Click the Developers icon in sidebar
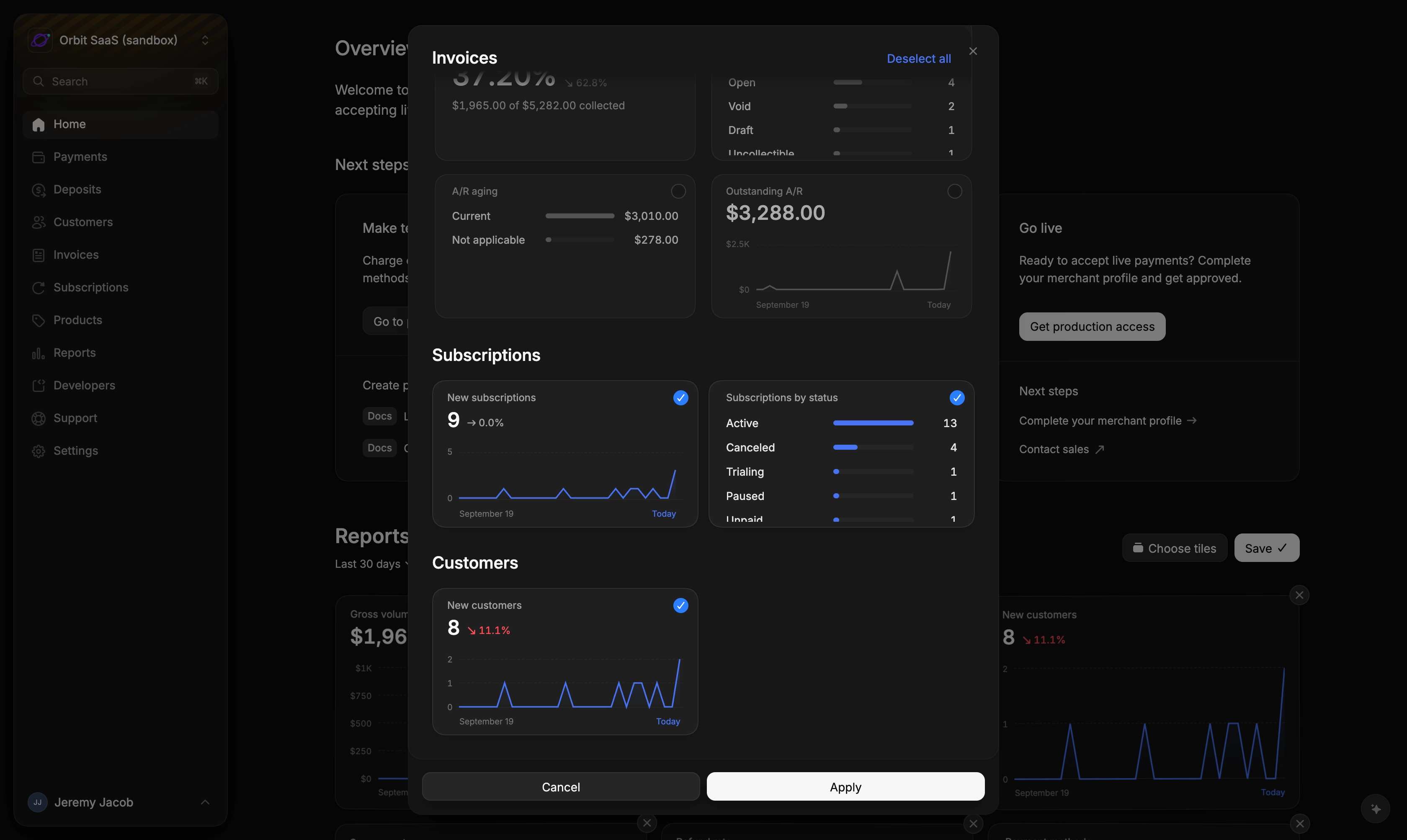 point(39,386)
